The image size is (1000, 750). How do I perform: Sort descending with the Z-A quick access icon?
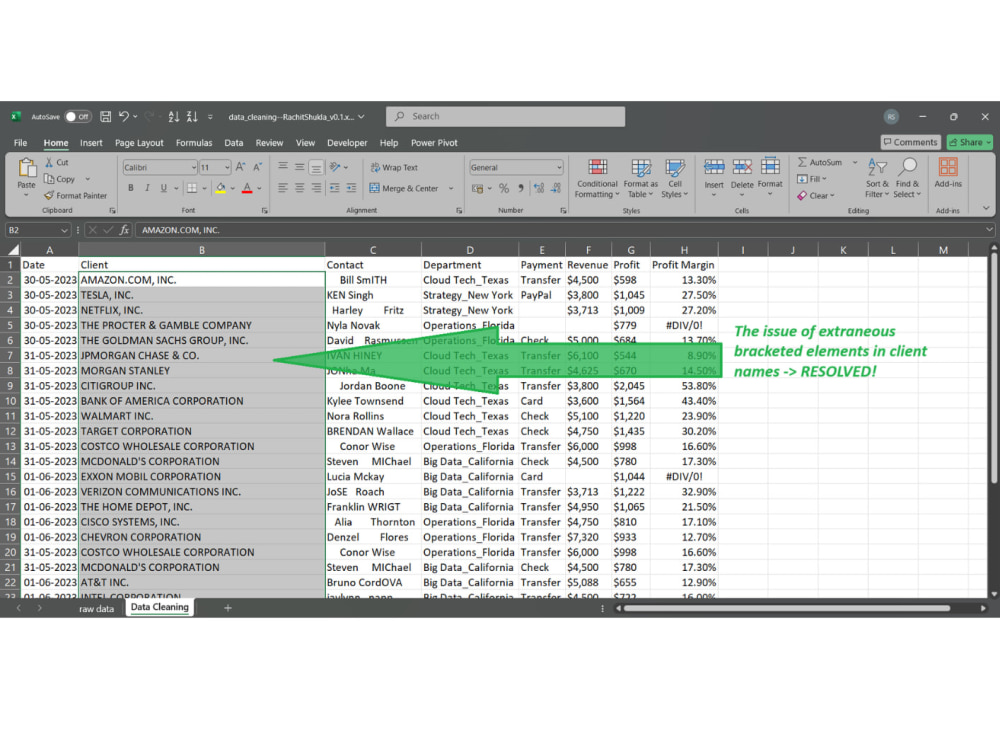pos(192,117)
